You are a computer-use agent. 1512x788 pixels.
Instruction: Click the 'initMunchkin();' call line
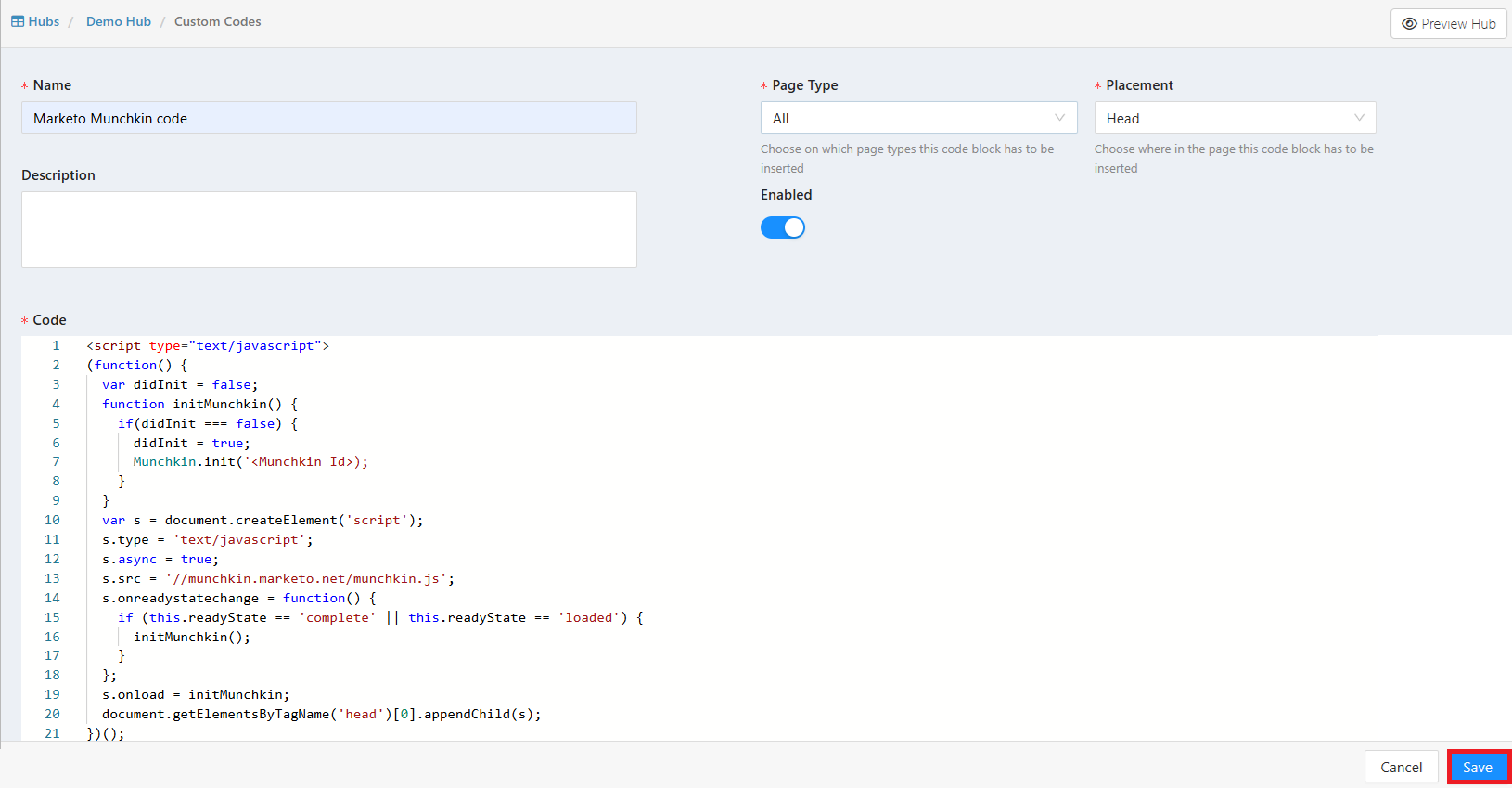(192, 637)
